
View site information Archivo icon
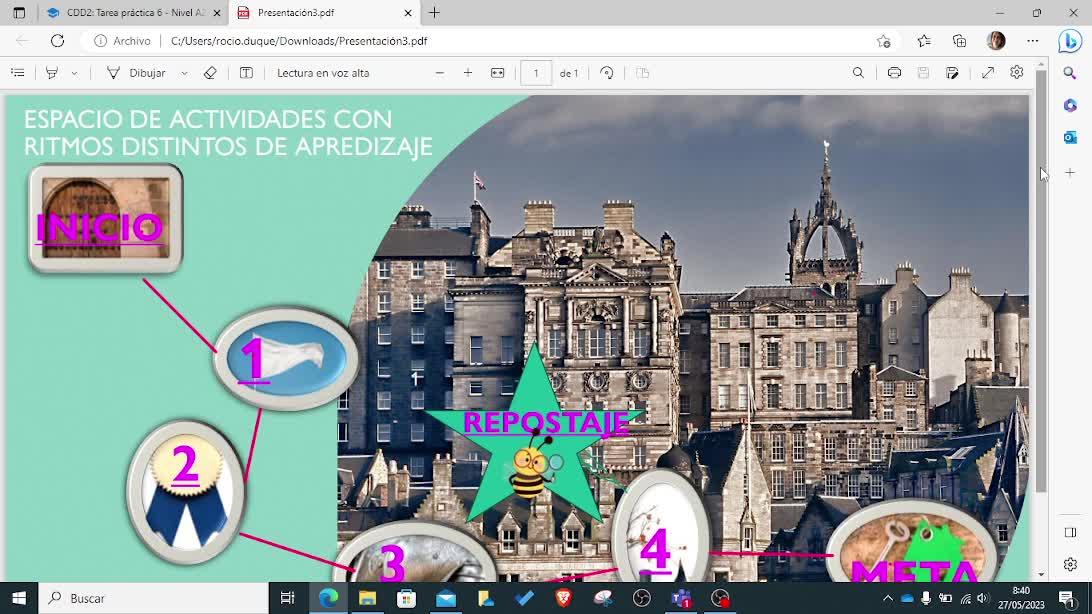[x=122, y=41]
